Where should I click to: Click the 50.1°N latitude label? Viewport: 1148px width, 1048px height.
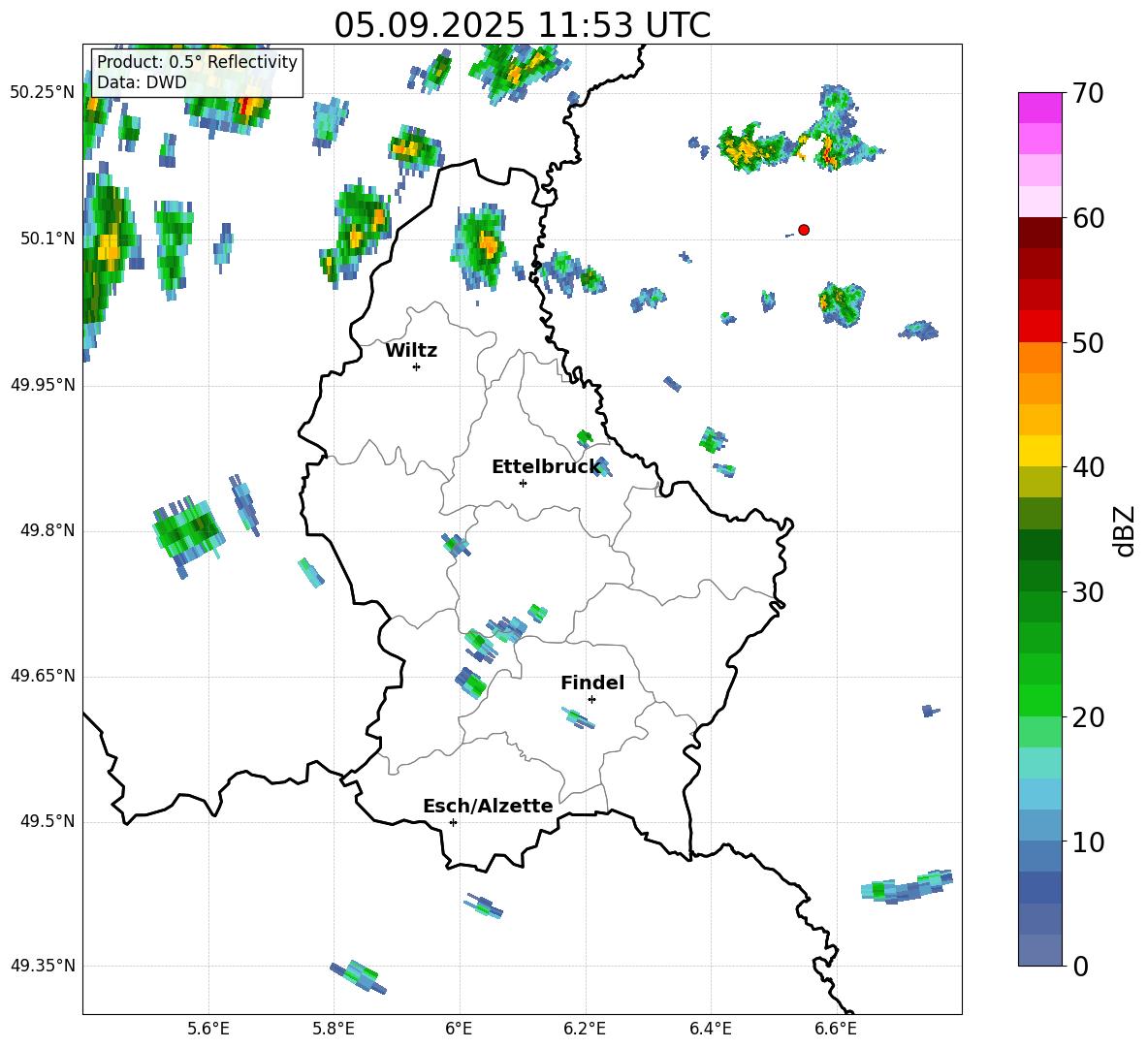[x=48, y=238]
